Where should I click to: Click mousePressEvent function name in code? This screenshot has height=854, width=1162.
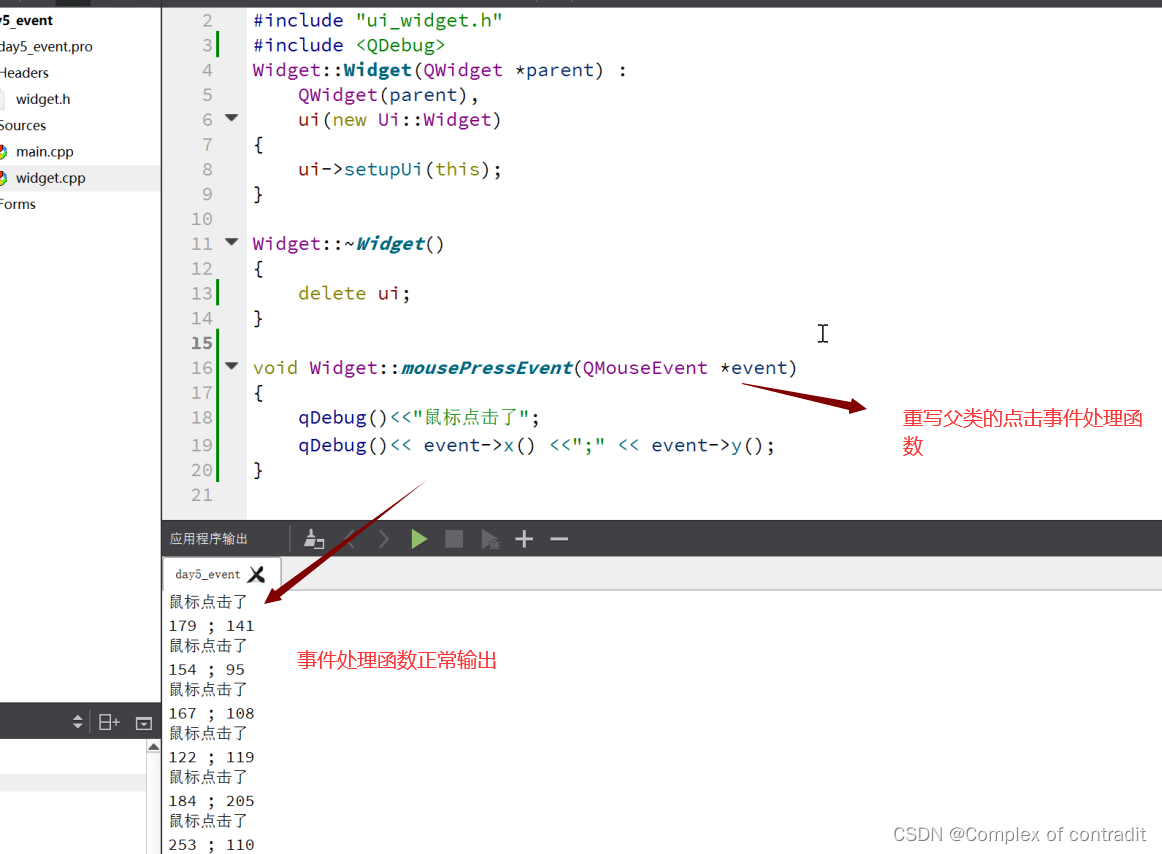click(486, 368)
